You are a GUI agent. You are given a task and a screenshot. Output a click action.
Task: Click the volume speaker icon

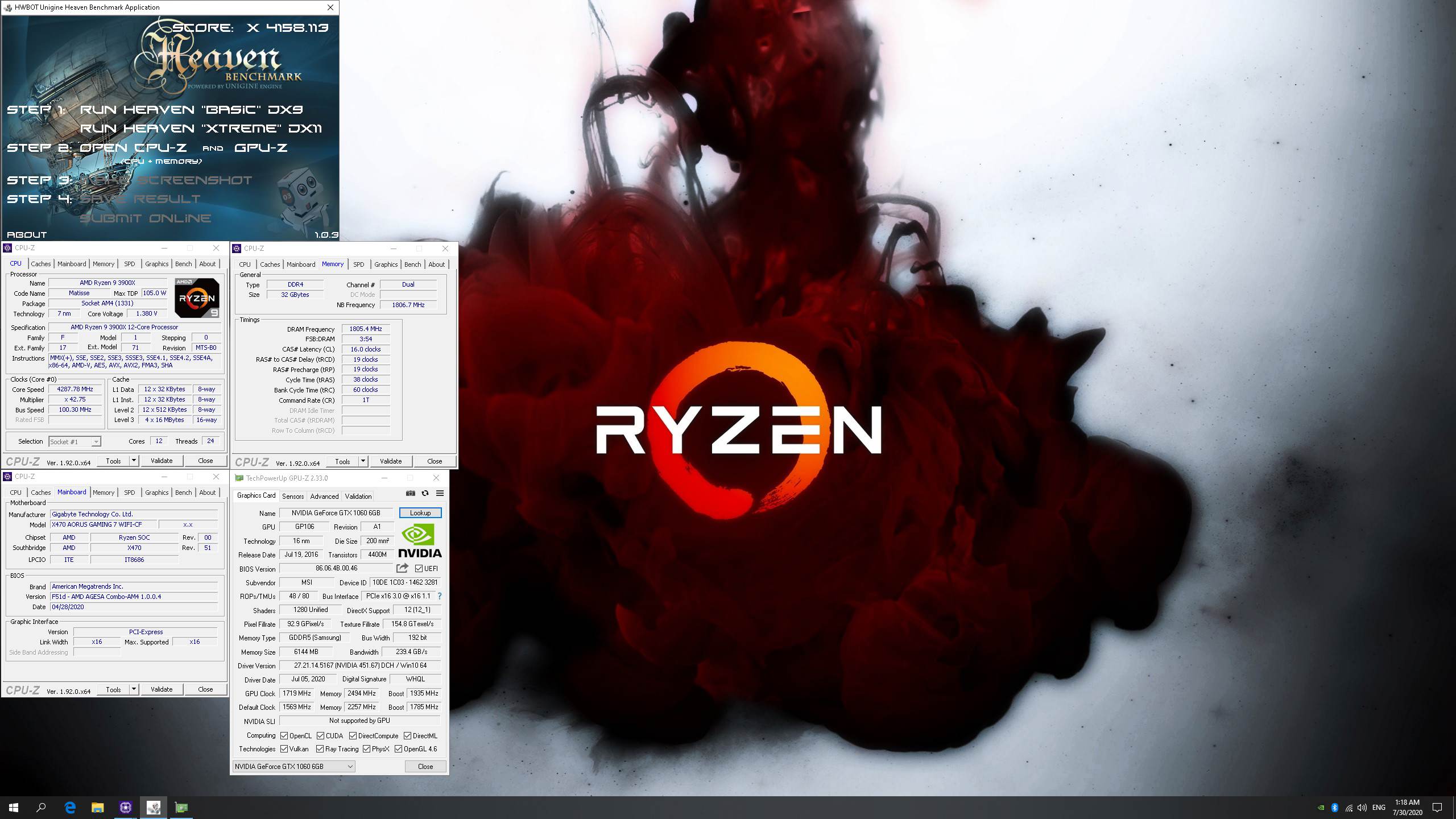(1362, 808)
